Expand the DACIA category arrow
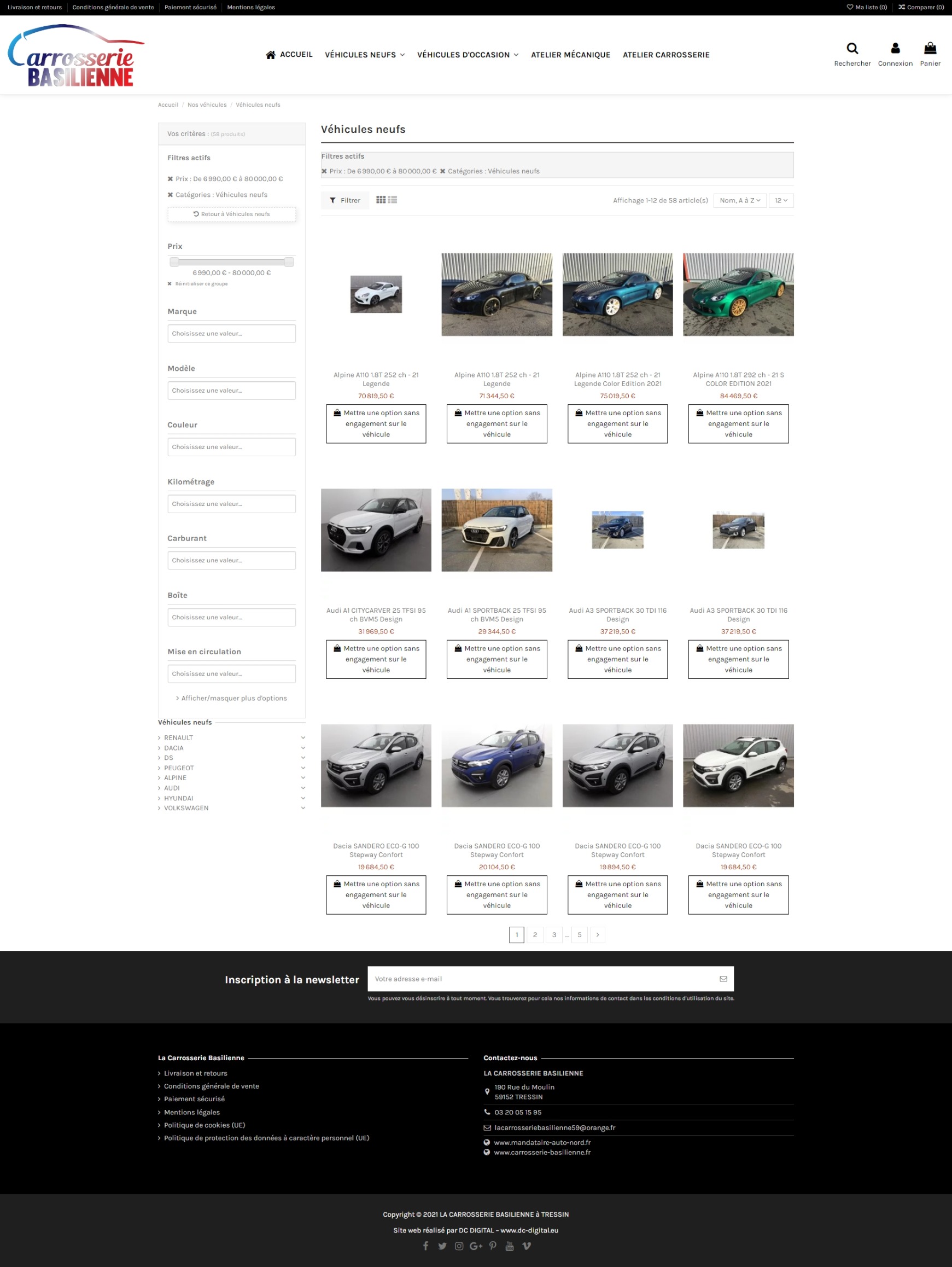The width and height of the screenshot is (952, 1267). coord(303,748)
